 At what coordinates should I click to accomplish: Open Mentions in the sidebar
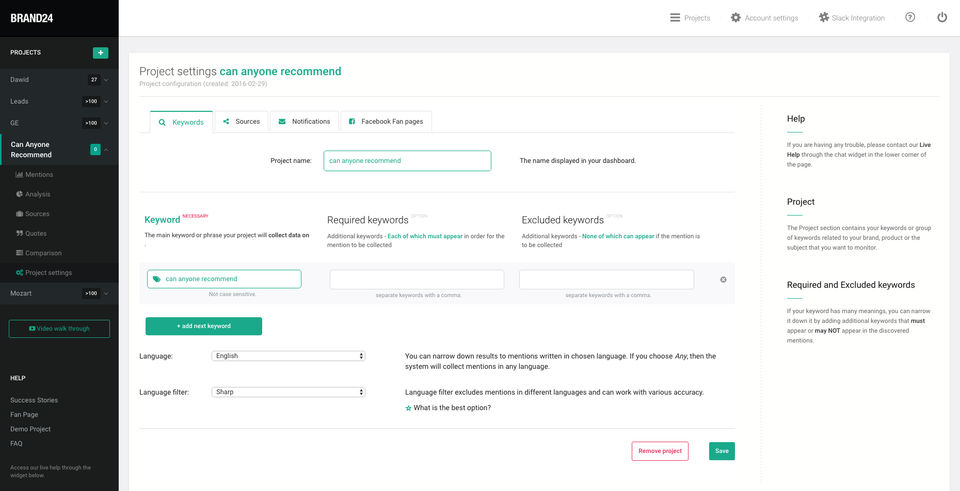click(38, 174)
